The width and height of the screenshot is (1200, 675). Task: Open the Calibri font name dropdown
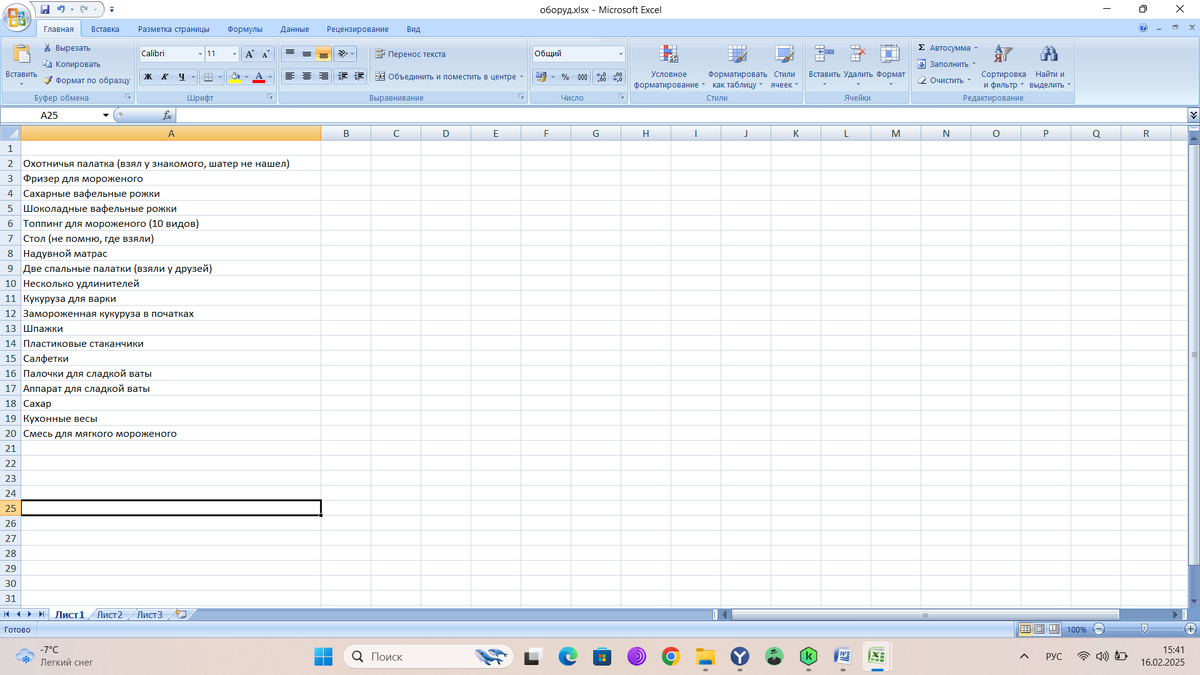coord(199,54)
